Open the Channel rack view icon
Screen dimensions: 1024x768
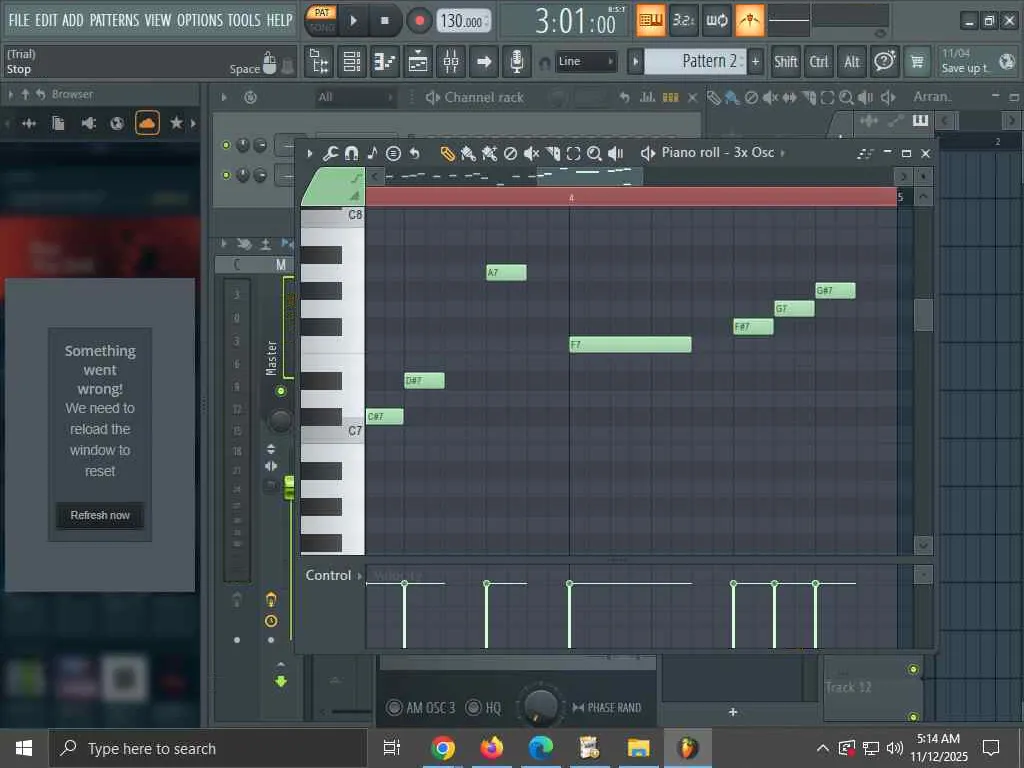click(352, 62)
